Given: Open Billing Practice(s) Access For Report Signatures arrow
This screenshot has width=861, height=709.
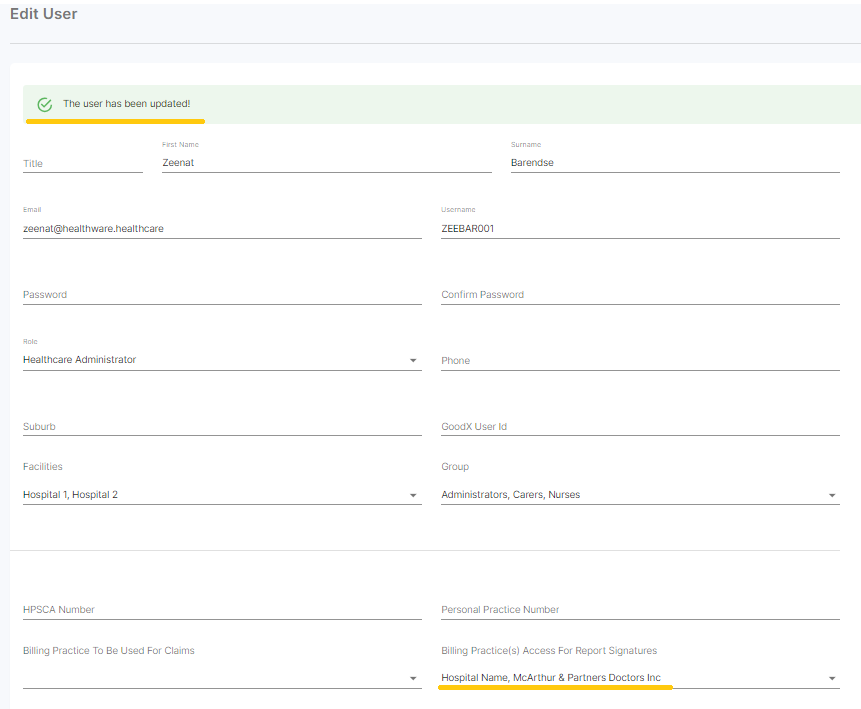Looking at the screenshot, I should coord(831,678).
